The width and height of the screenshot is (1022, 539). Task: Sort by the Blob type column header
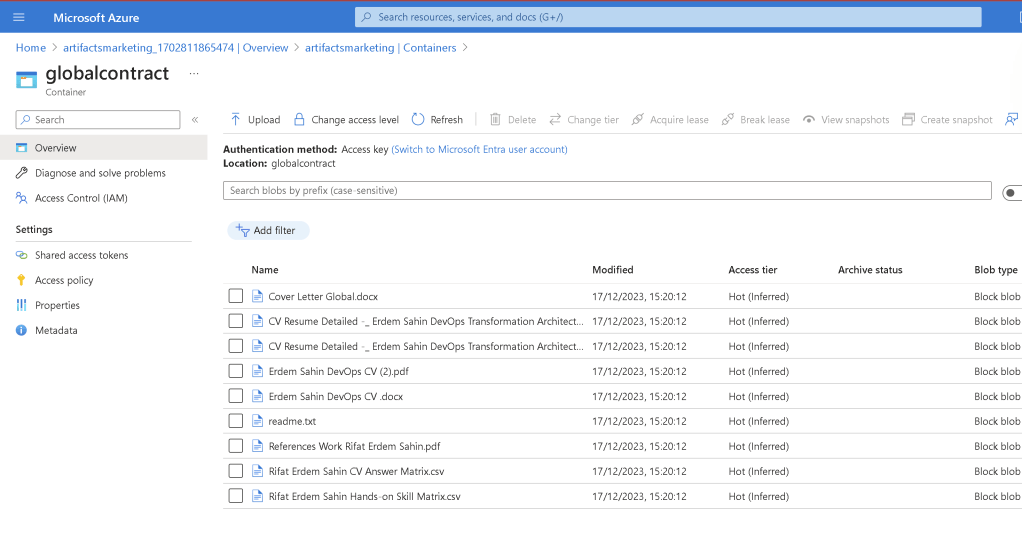pyautogui.click(x=996, y=270)
